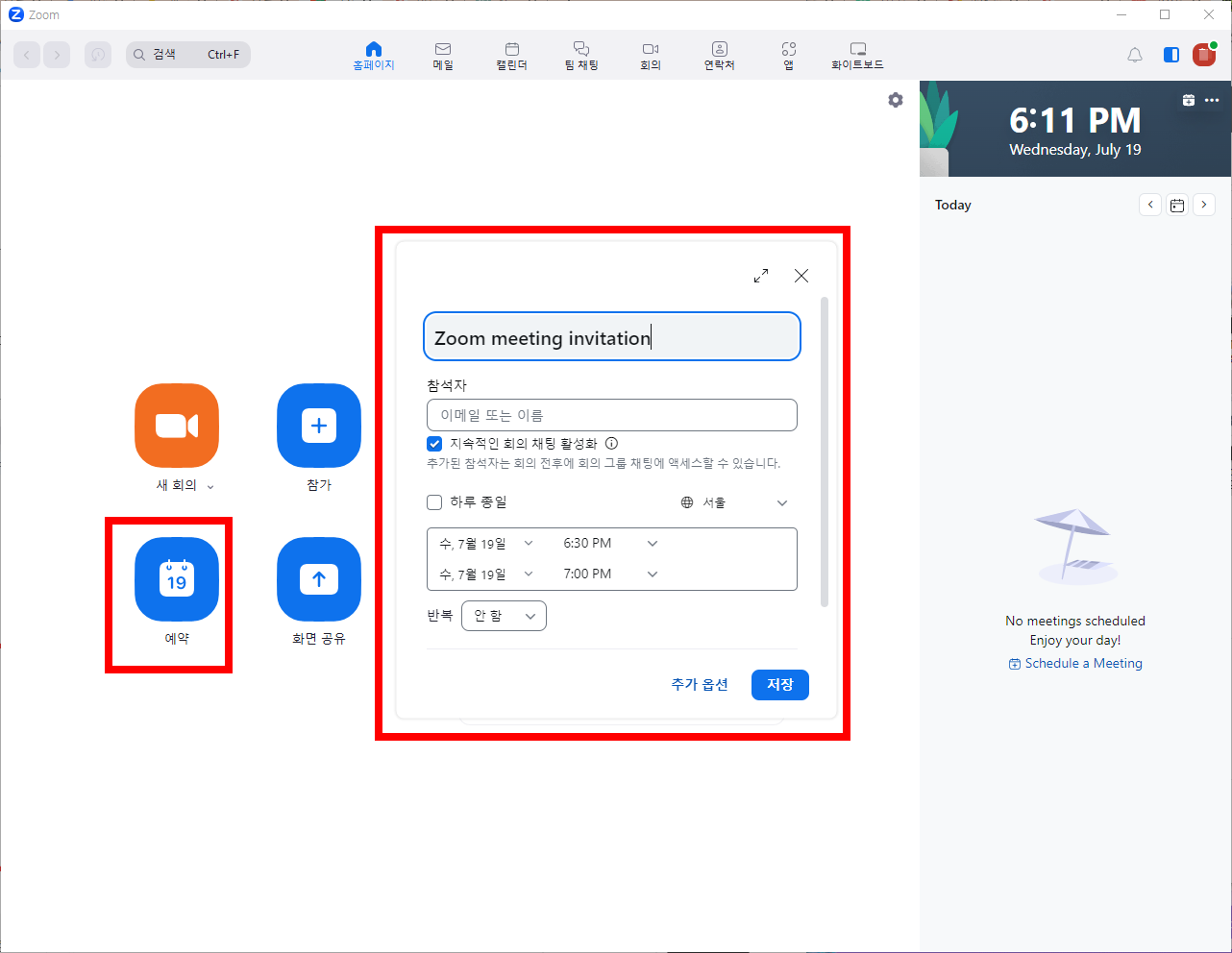Click the 저장 save button
The image size is (1232, 953).
pos(779,684)
